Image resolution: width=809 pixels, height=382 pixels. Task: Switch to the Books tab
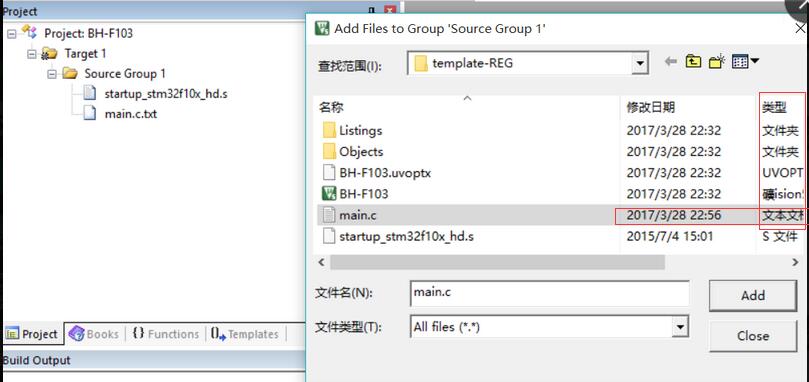pos(94,334)
